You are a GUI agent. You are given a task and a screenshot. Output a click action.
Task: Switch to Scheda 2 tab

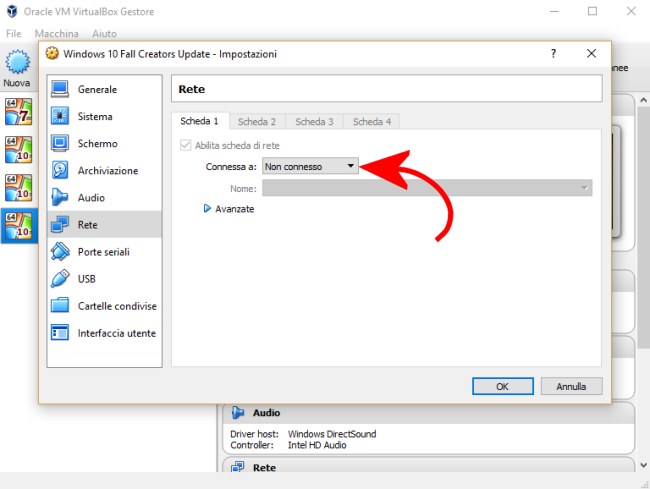tap(257, 121)
